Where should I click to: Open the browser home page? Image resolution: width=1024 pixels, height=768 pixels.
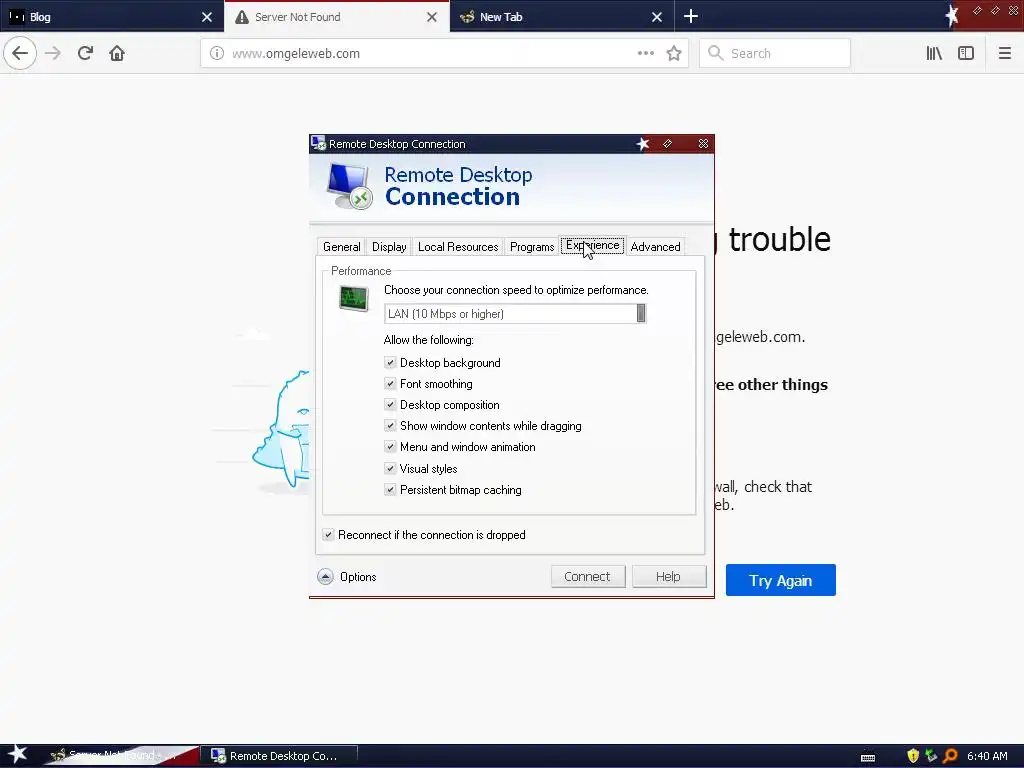point(117,53)
